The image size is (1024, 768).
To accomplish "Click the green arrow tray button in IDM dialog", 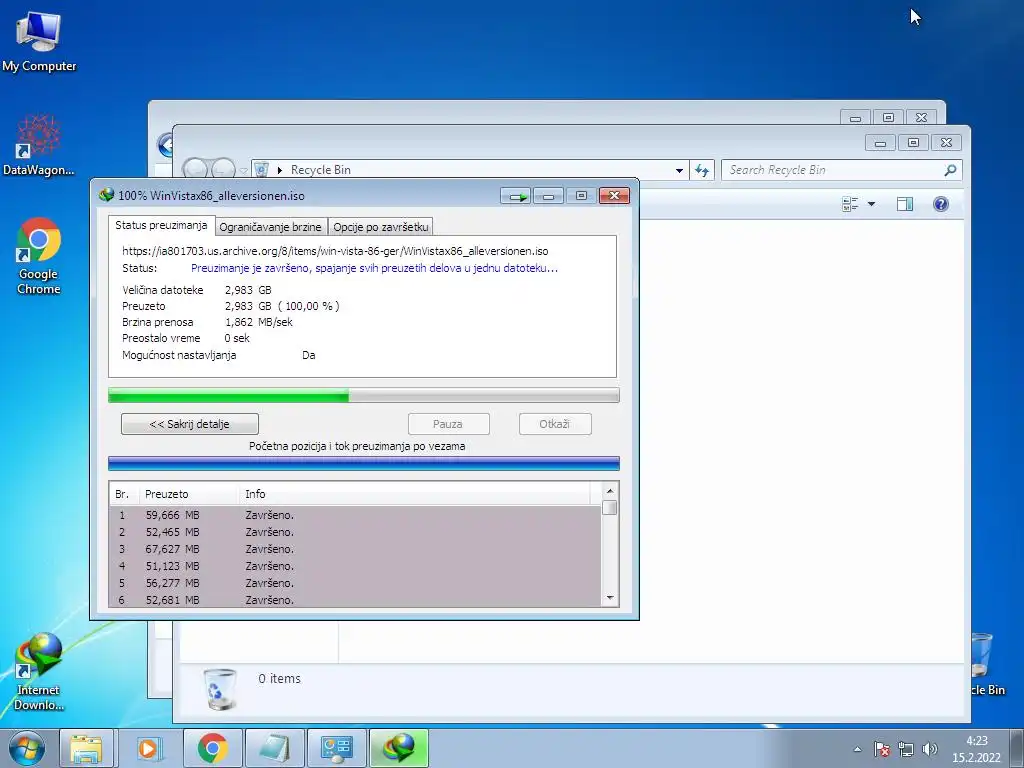I will click(517, 196).
